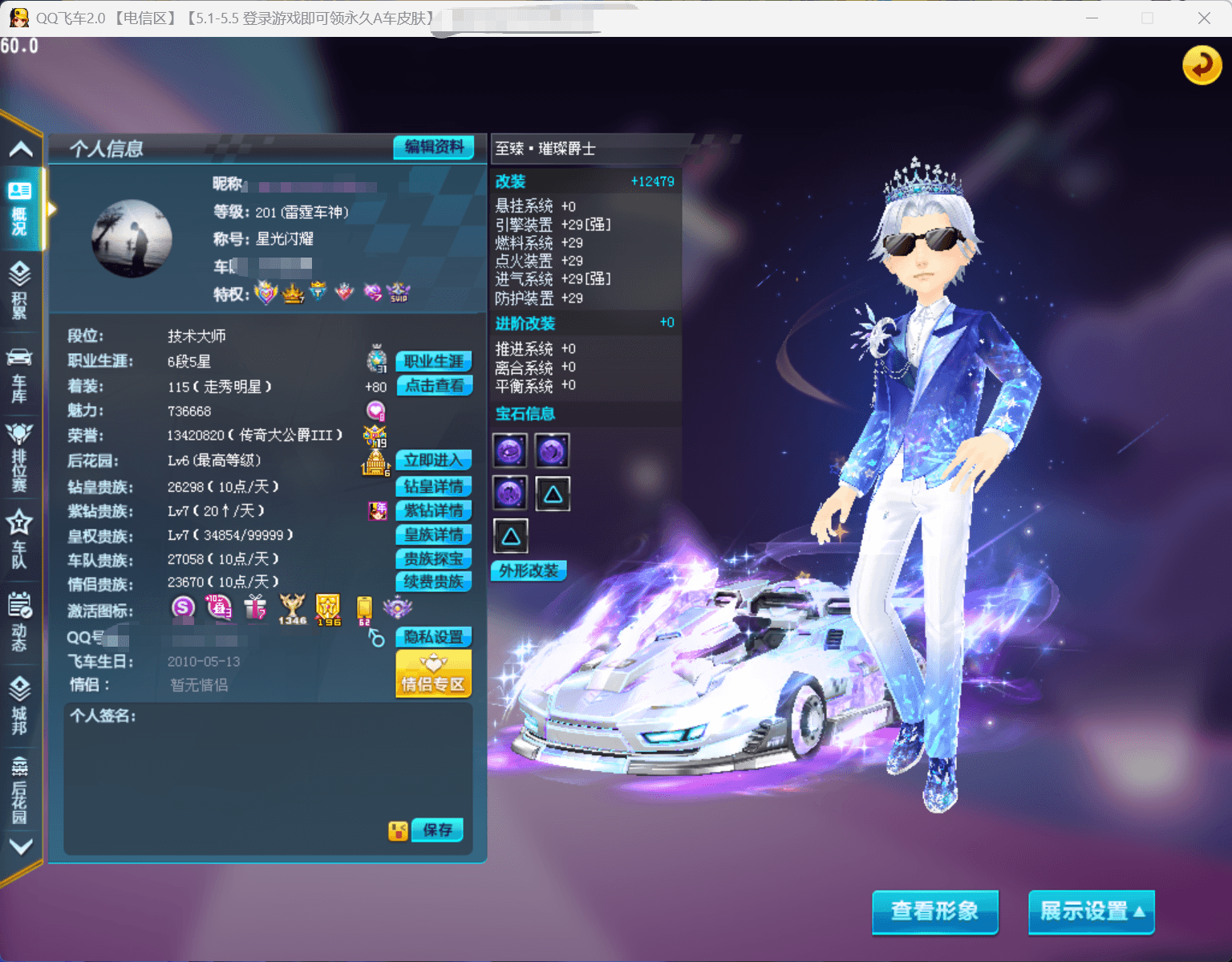This screenshot has width=1232, height=962.
Task: Click the bottom triangle gem slot
Action: [511, 535]
